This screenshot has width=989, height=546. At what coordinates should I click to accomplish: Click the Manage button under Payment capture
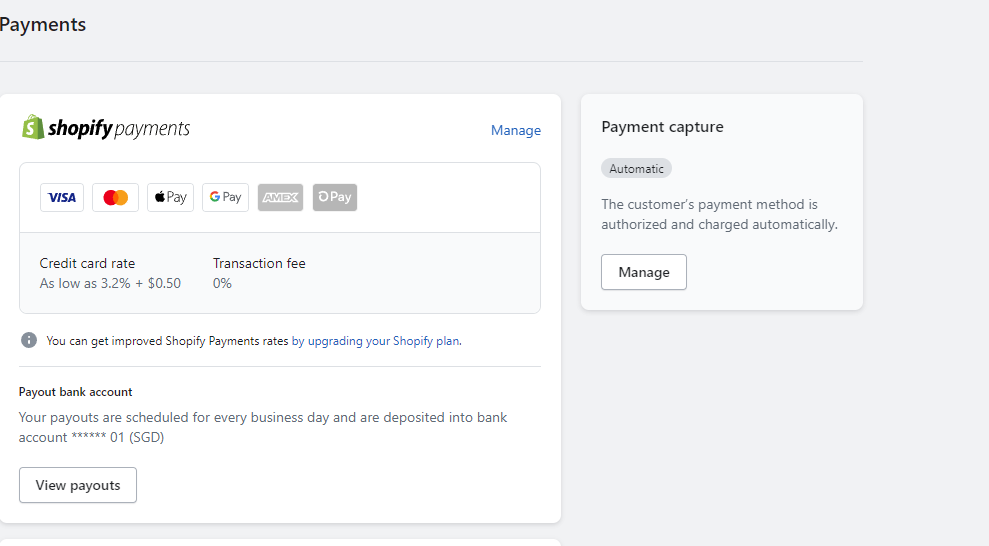click(643, 272)
